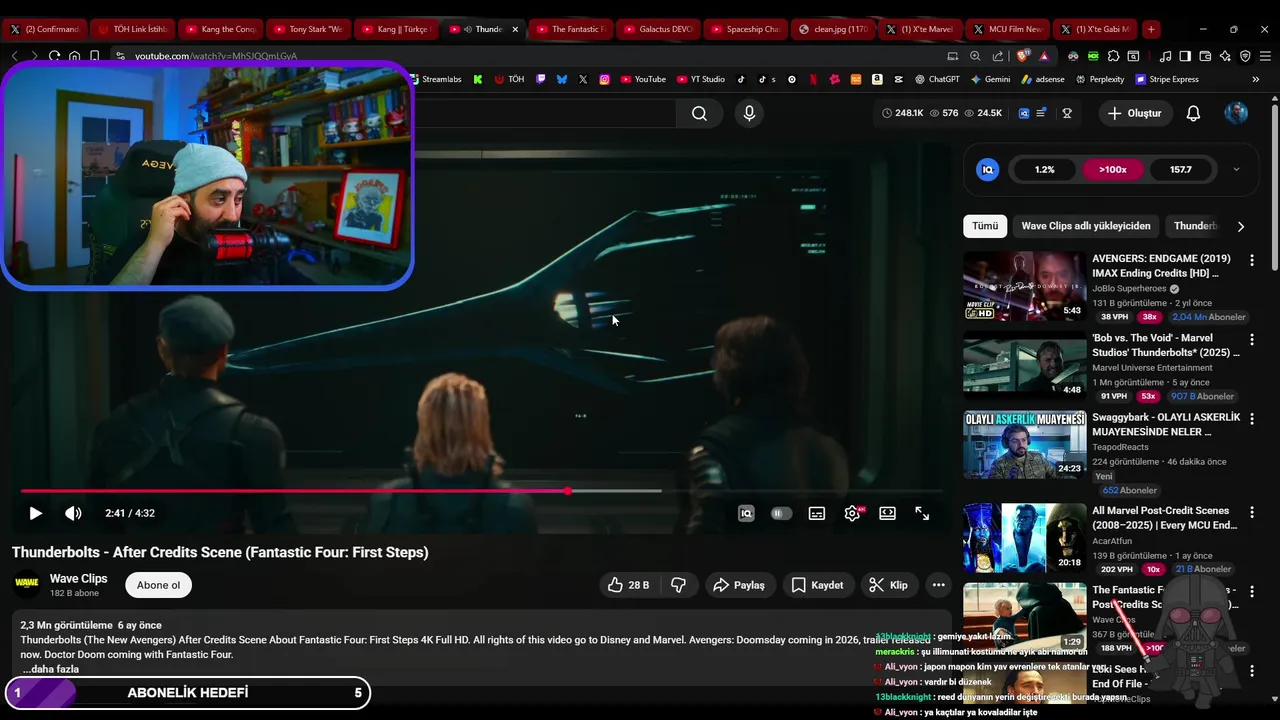The image size is (1280, 720).
Task: Click the browser back arrow
Action: [x=14, y=56]
